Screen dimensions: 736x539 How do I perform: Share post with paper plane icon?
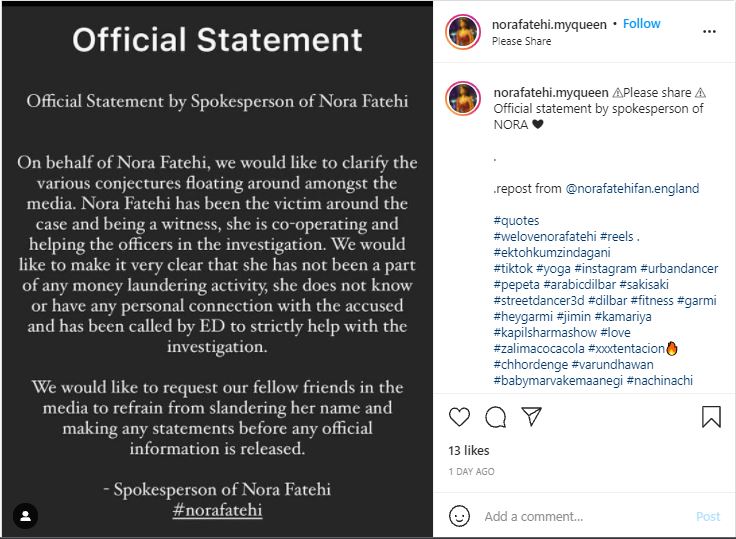coord(532,416)
